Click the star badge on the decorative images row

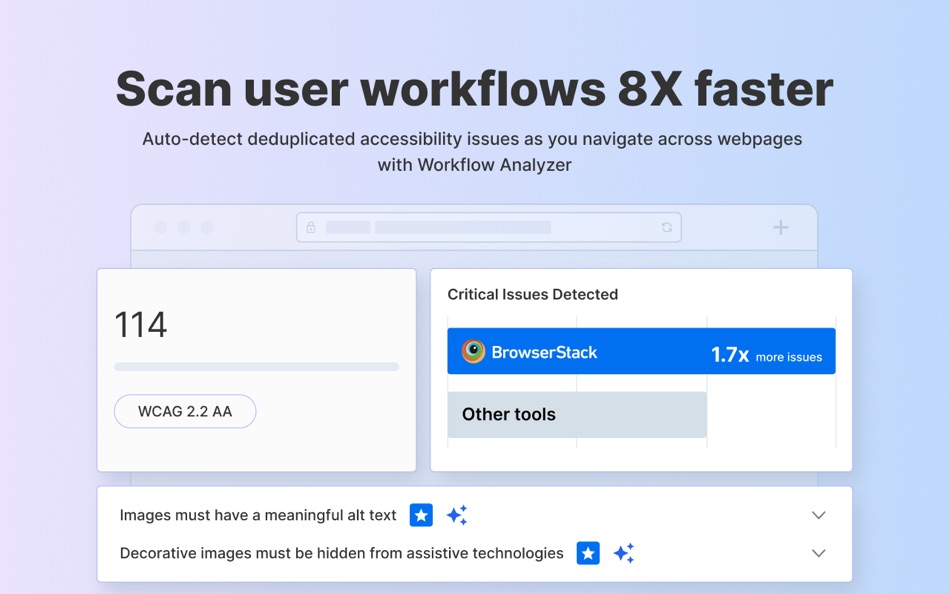[588, 553]
